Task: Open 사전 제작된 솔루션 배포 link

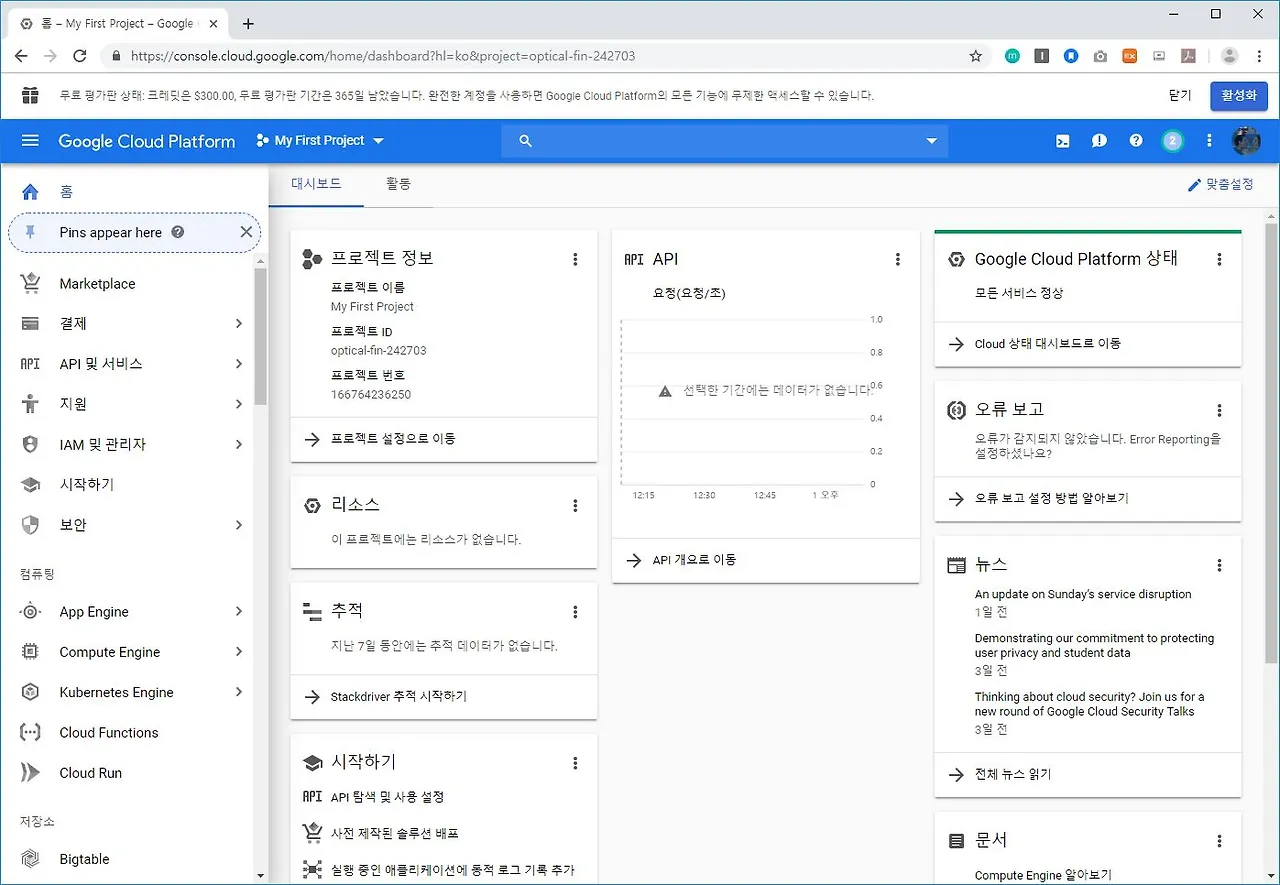Action: tap(394, 833)
